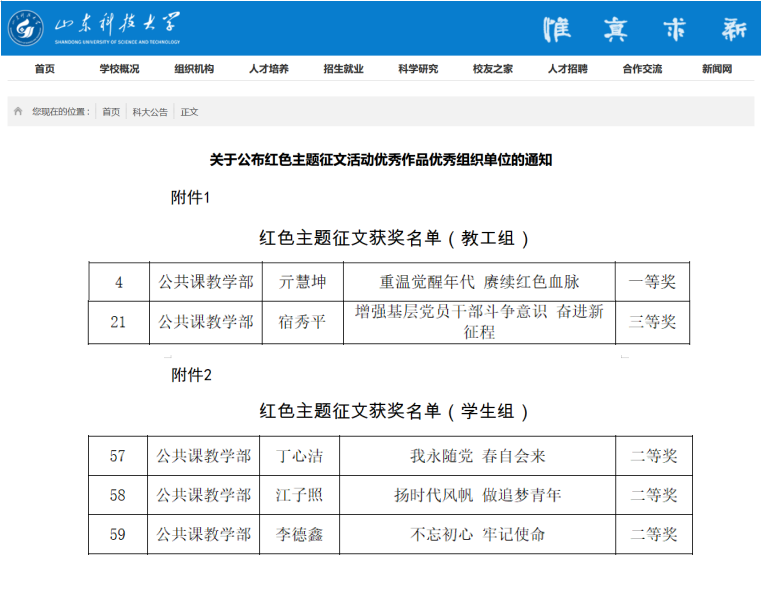
Task: Go to 新闻网 from navbar
Action: (x=716, y=69)
